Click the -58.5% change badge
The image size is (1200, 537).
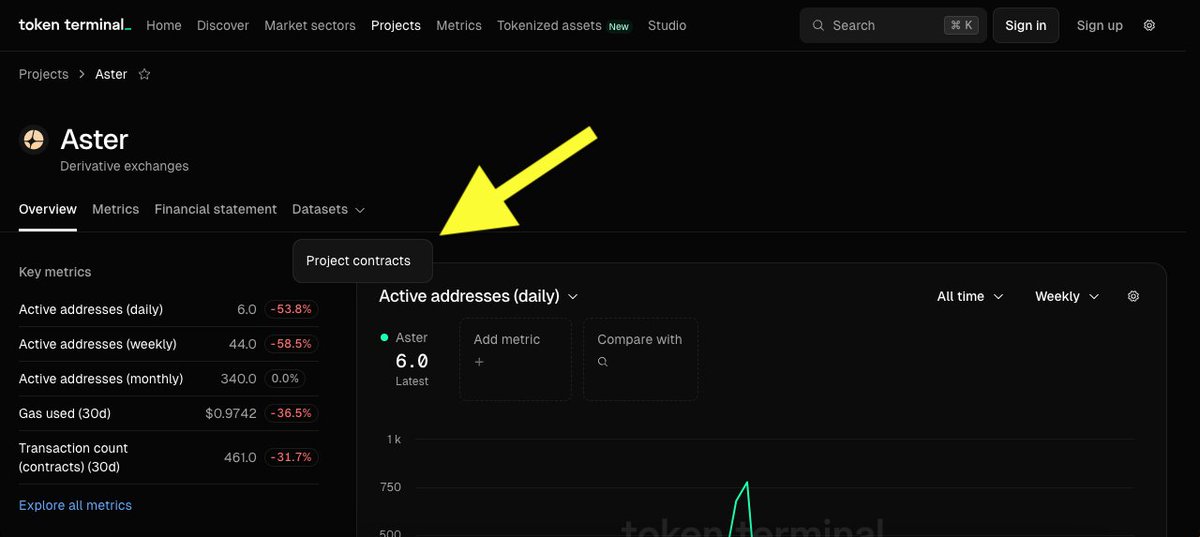[291, 344]
